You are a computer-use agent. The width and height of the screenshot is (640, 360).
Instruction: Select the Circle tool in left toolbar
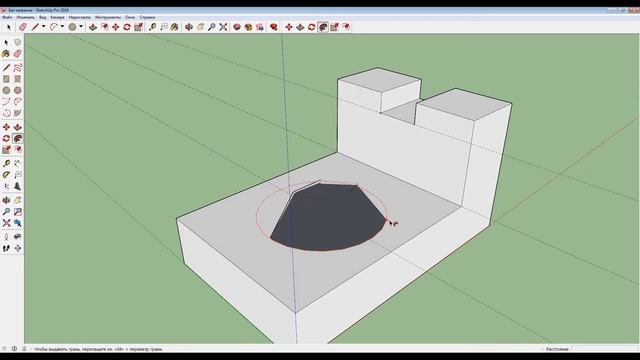click(x=6, y=90)
